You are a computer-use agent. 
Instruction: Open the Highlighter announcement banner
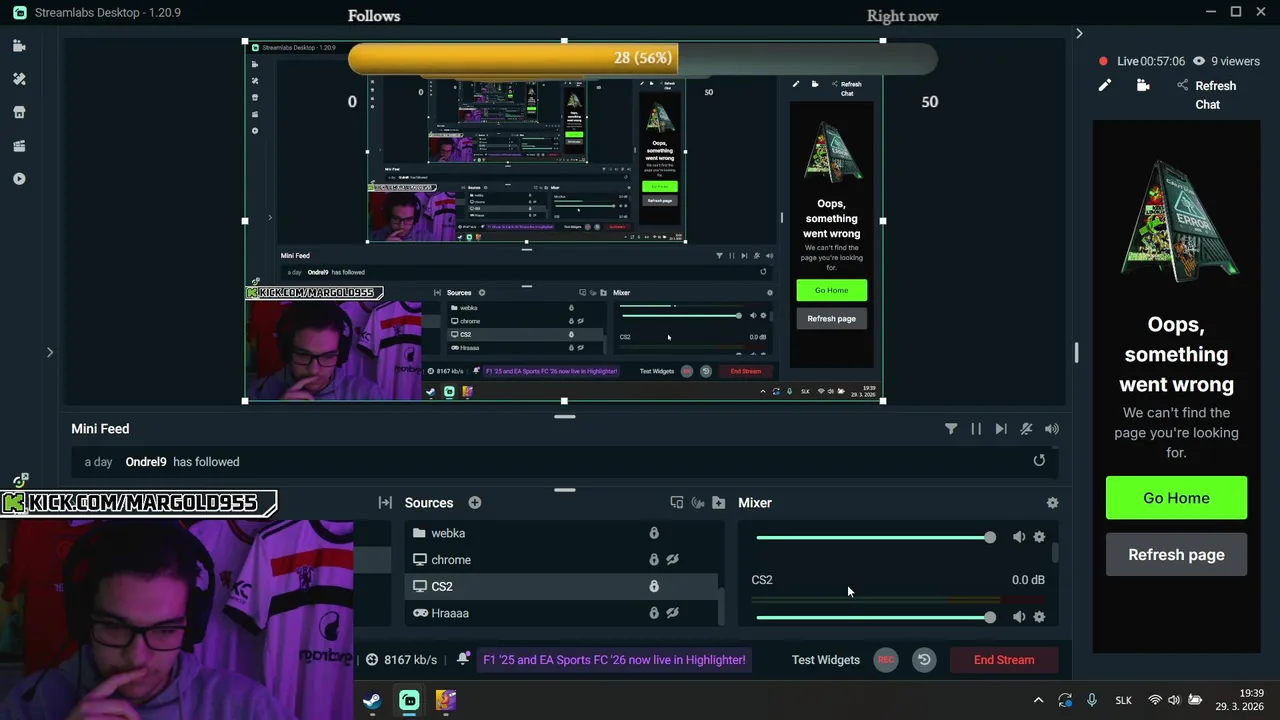(x=614, y=660)
